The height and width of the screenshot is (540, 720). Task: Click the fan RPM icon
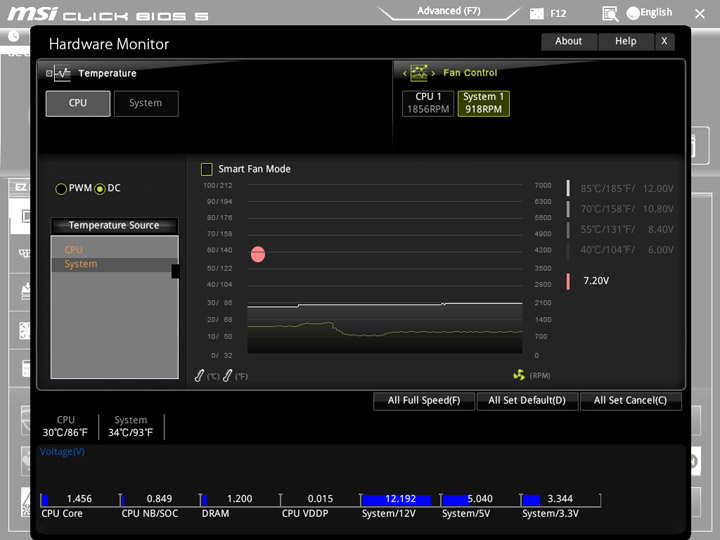(x=519, y=375)
